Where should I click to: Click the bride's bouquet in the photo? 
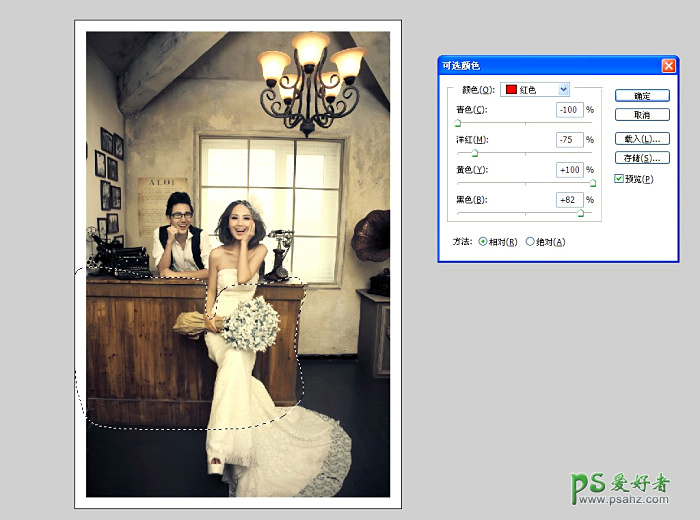247,324
